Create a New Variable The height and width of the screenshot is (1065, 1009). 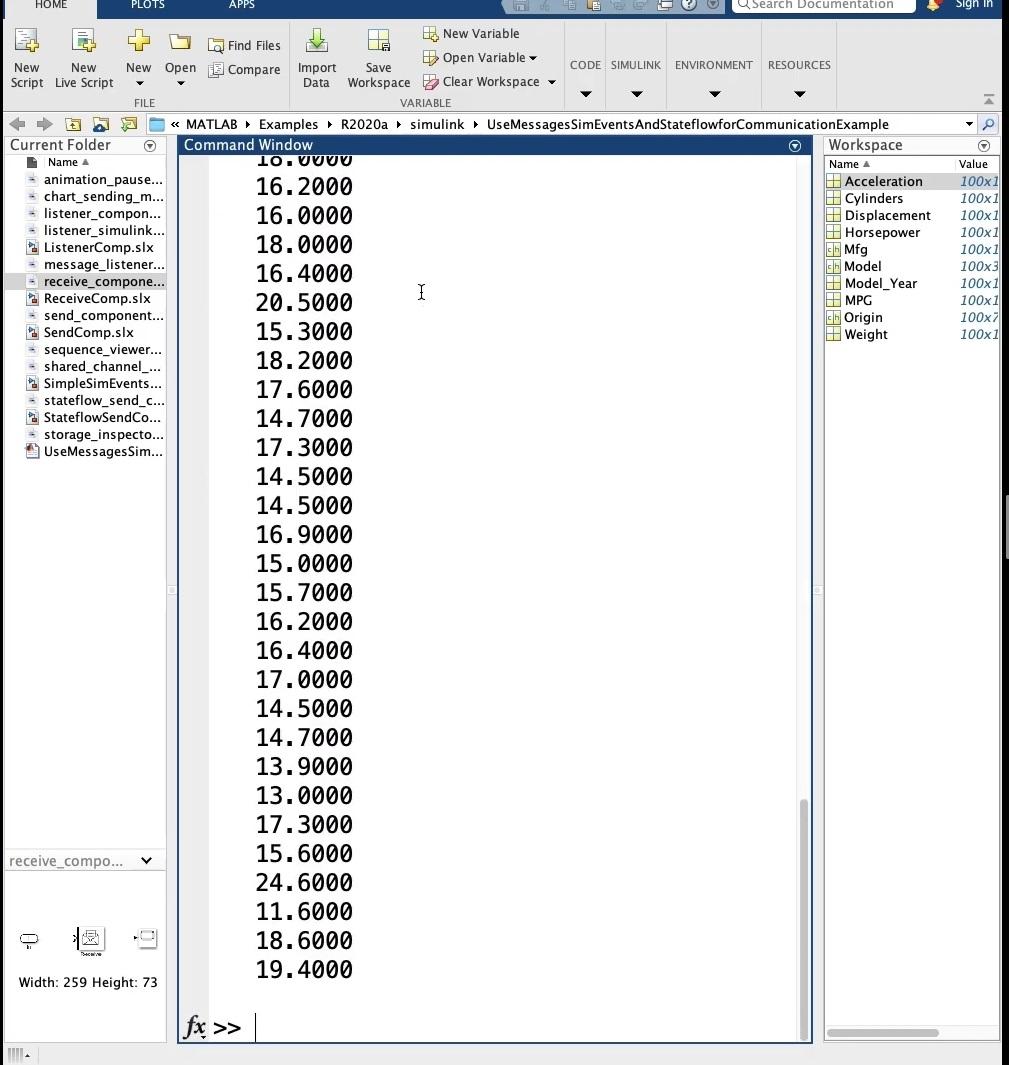[470, 33]
